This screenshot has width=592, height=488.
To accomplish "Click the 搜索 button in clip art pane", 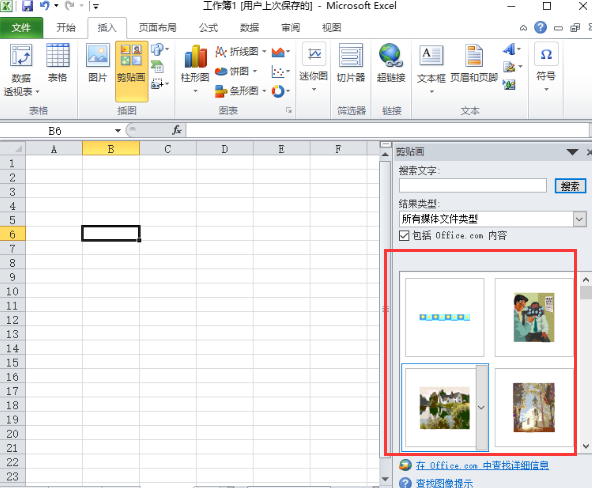I will click(570, 186).
